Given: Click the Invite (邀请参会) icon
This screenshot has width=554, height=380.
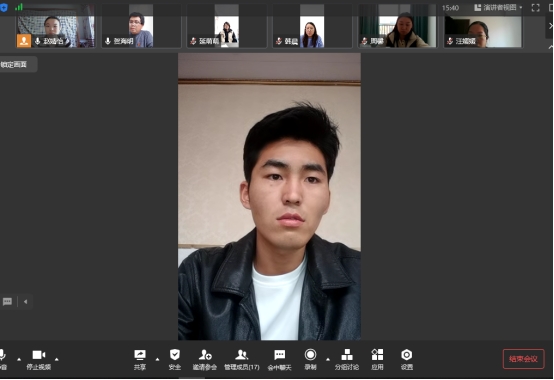Looking at the screenshot, I should coord(205,355).
